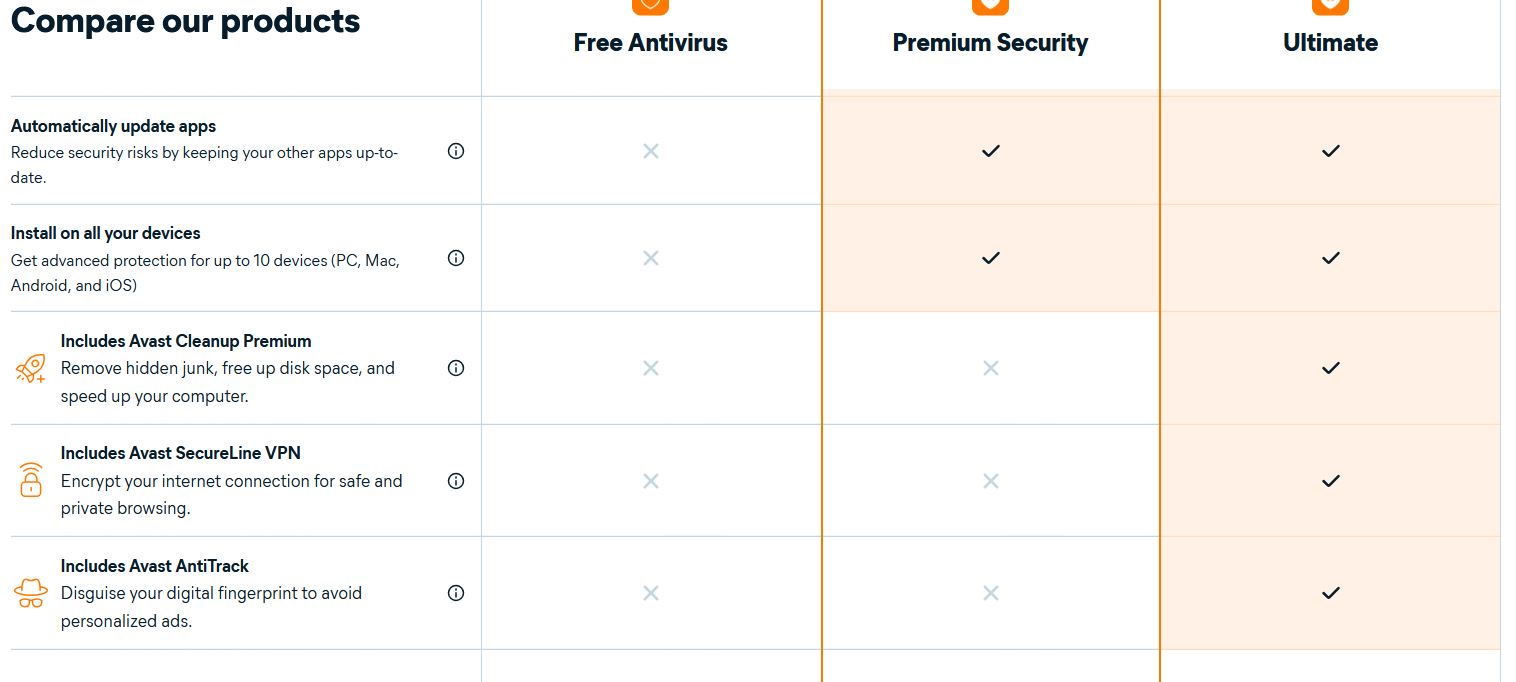Show info tooltip for Avast Cleanup Premium
1516x682 pixels.
[456, 368]
